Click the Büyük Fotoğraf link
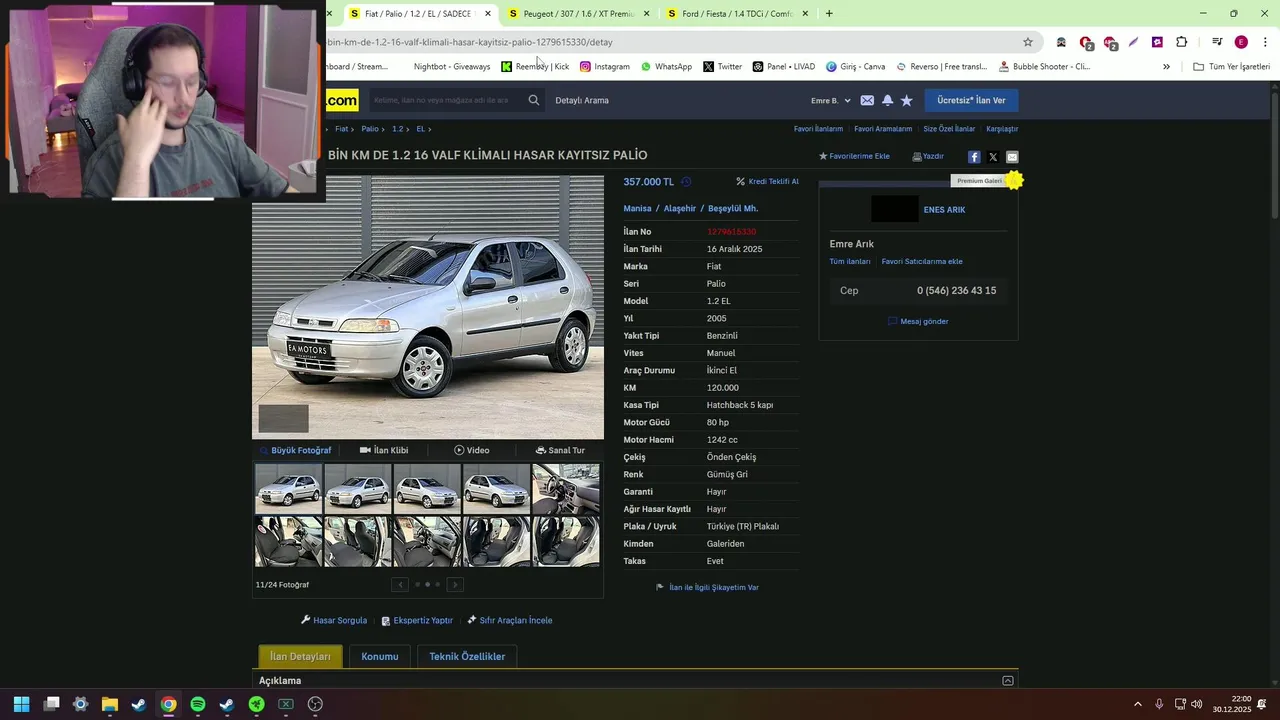The image size is (1280, 720). 296,450
